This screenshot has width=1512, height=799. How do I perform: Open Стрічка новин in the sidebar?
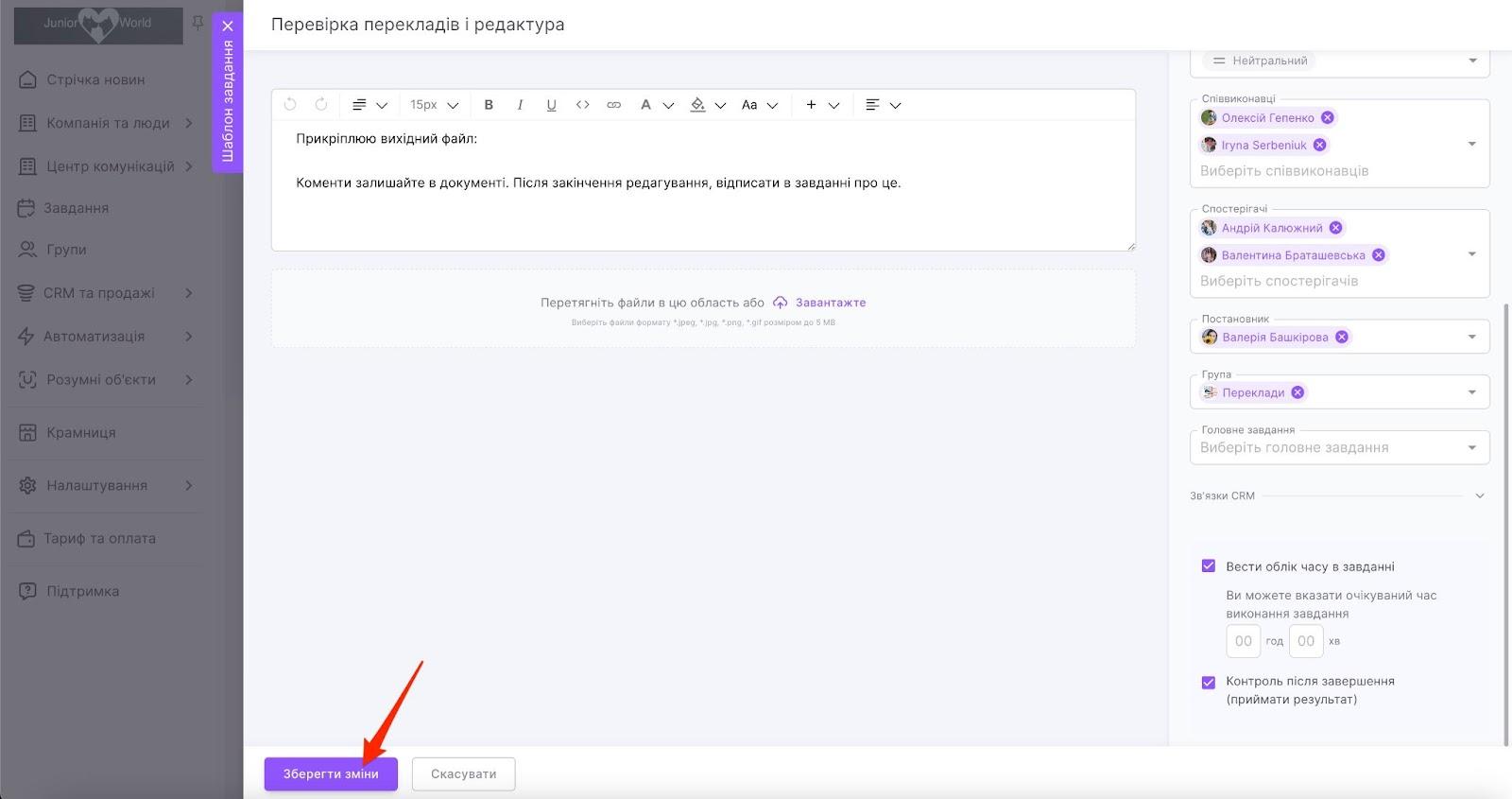tap(95, 79)
